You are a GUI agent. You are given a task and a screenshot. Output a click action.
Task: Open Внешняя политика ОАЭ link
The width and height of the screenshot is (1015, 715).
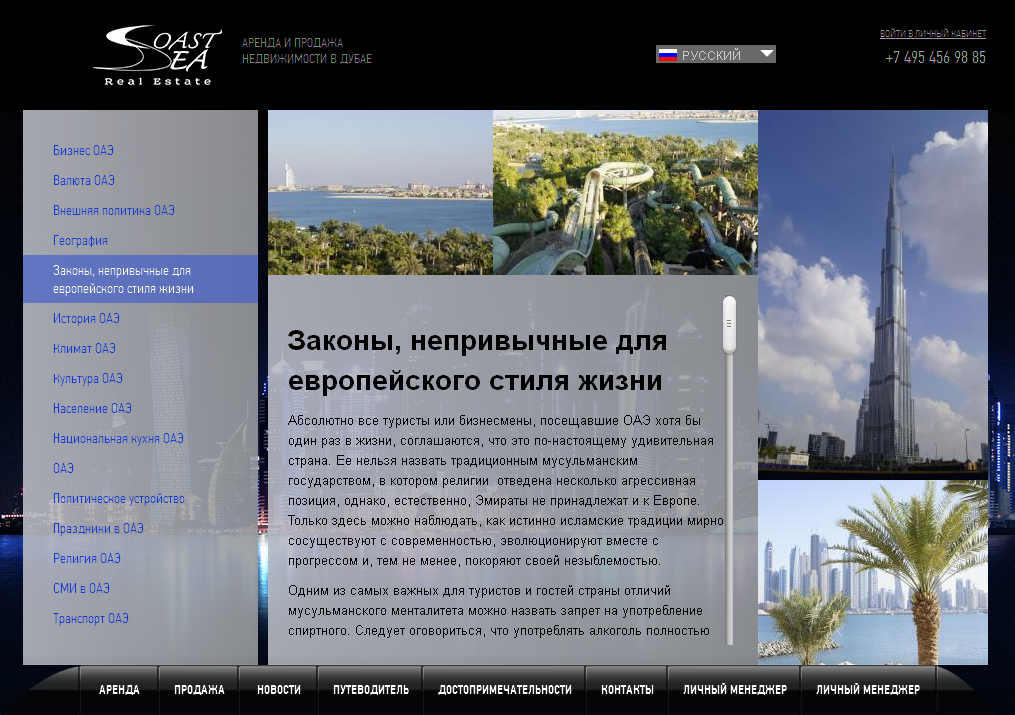[114, 210]
